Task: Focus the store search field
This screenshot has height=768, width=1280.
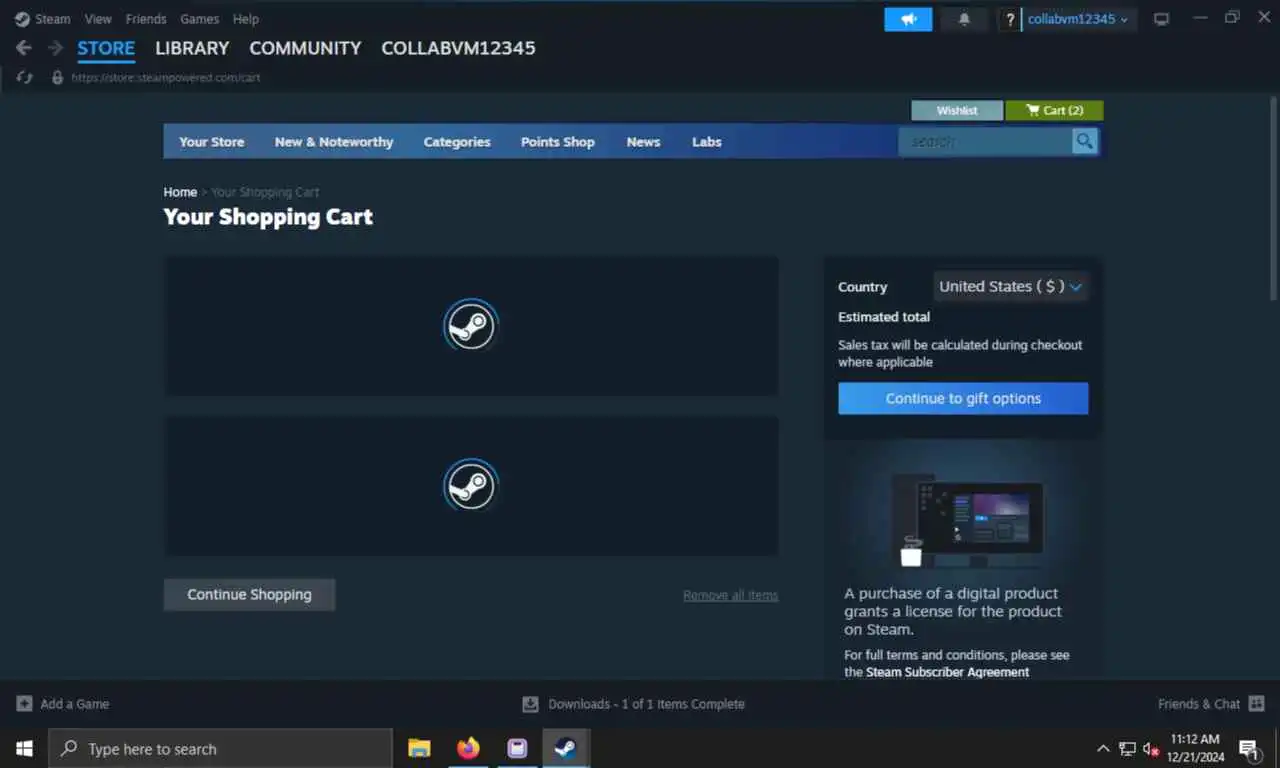Action: pyautogui.click(x=985, y=141)
